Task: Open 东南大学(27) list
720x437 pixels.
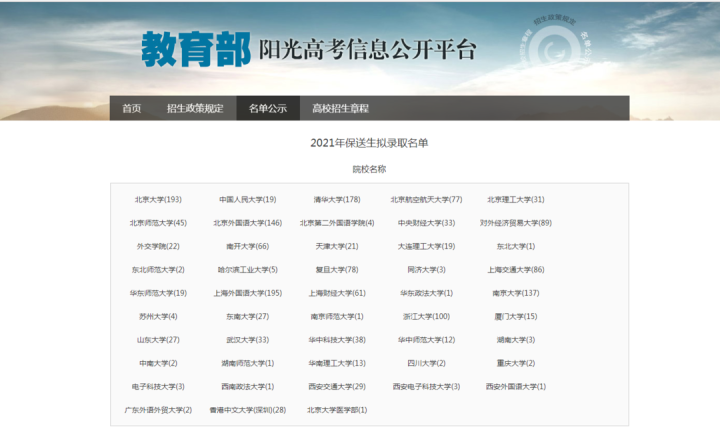Action: (x=248, y=316)
